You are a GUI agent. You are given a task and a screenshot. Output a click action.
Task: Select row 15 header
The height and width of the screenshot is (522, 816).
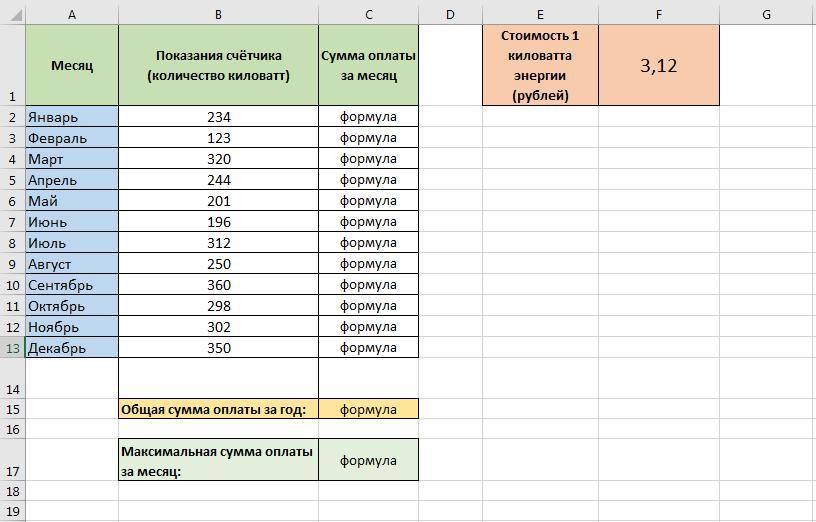(12, 409)
